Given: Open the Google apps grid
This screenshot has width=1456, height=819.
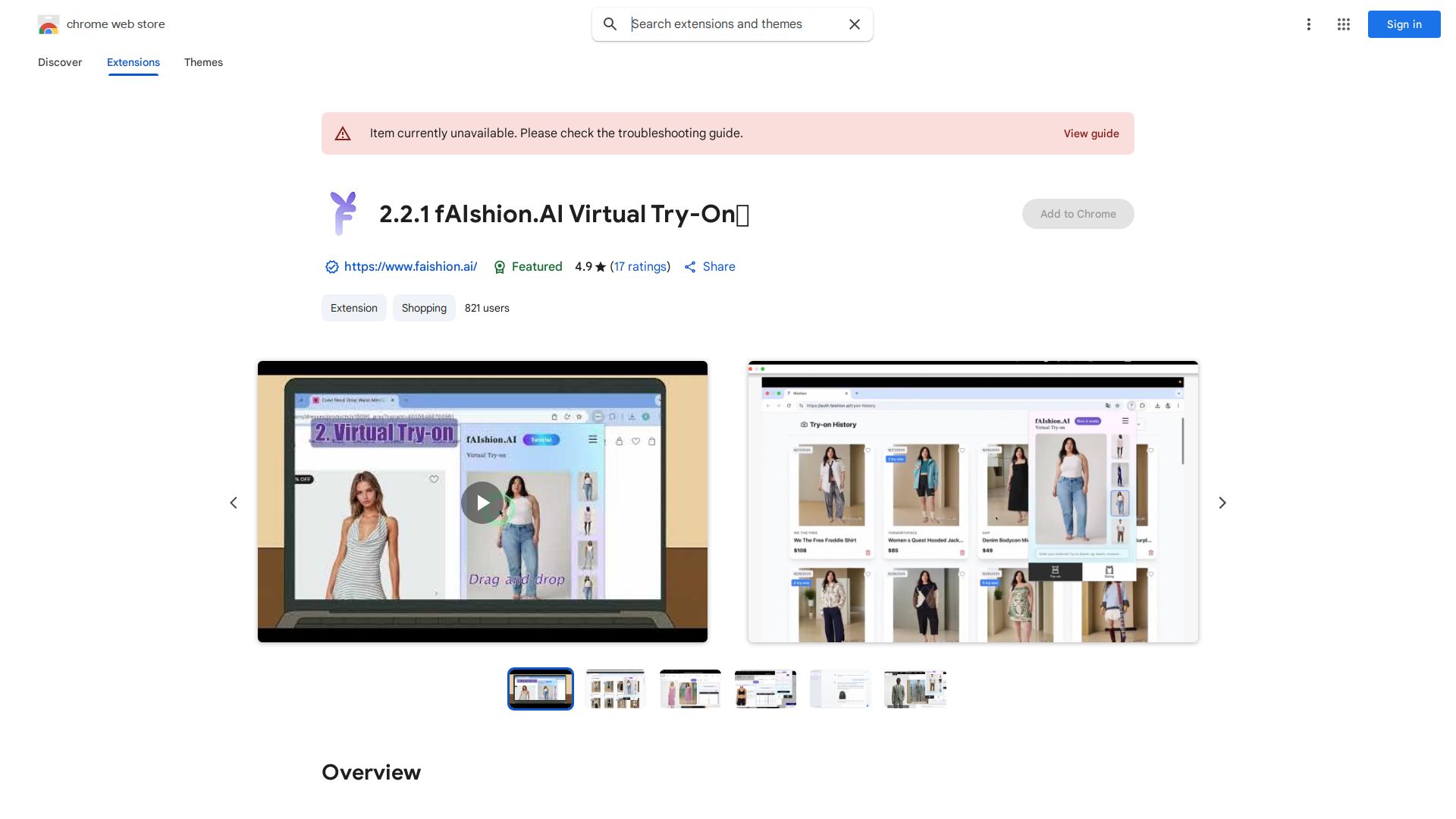Looking at the screenshot, I should [x=1343, y=24].
